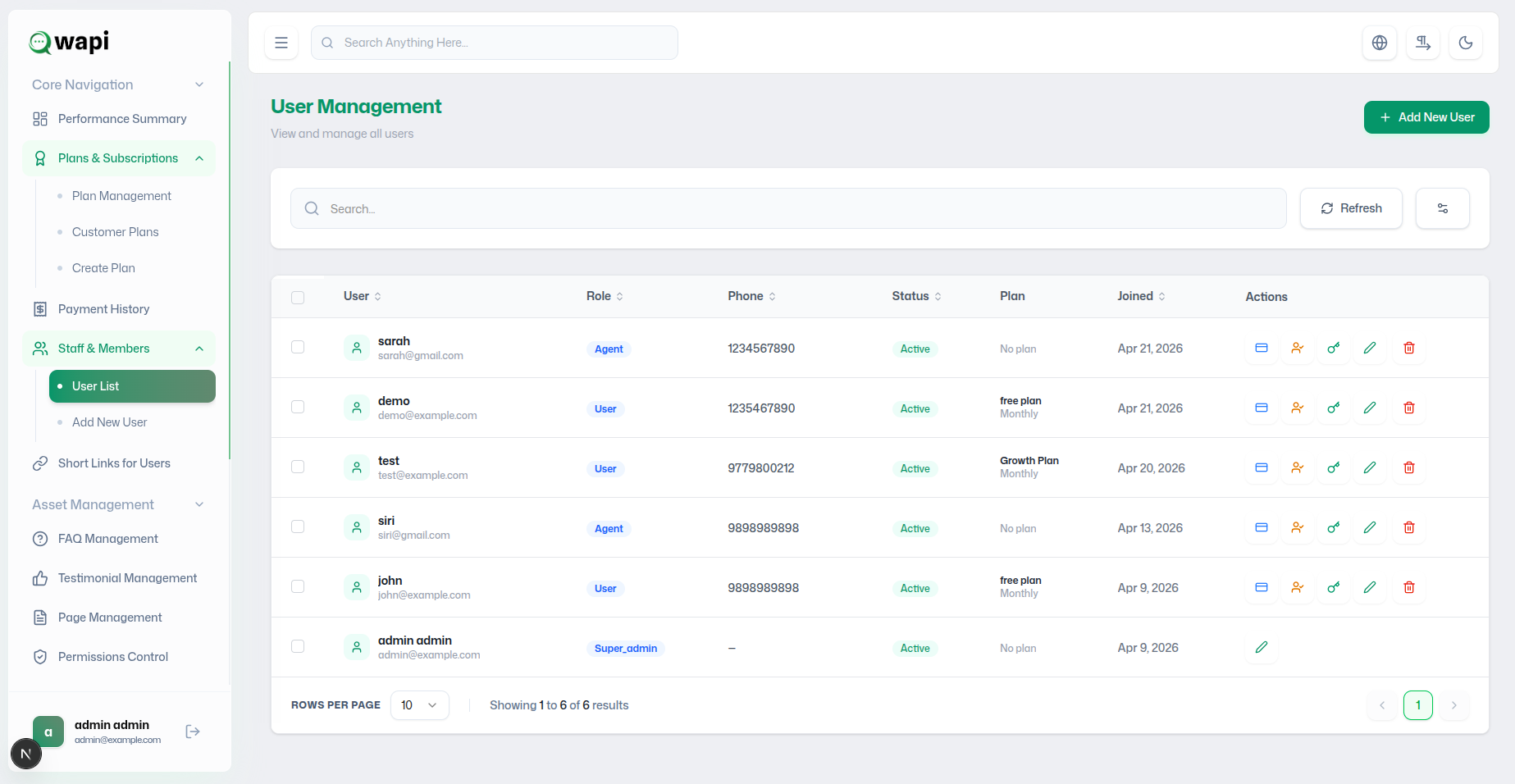Check the row checkbox for sarah
The image size is (1515, 784).
298,347
